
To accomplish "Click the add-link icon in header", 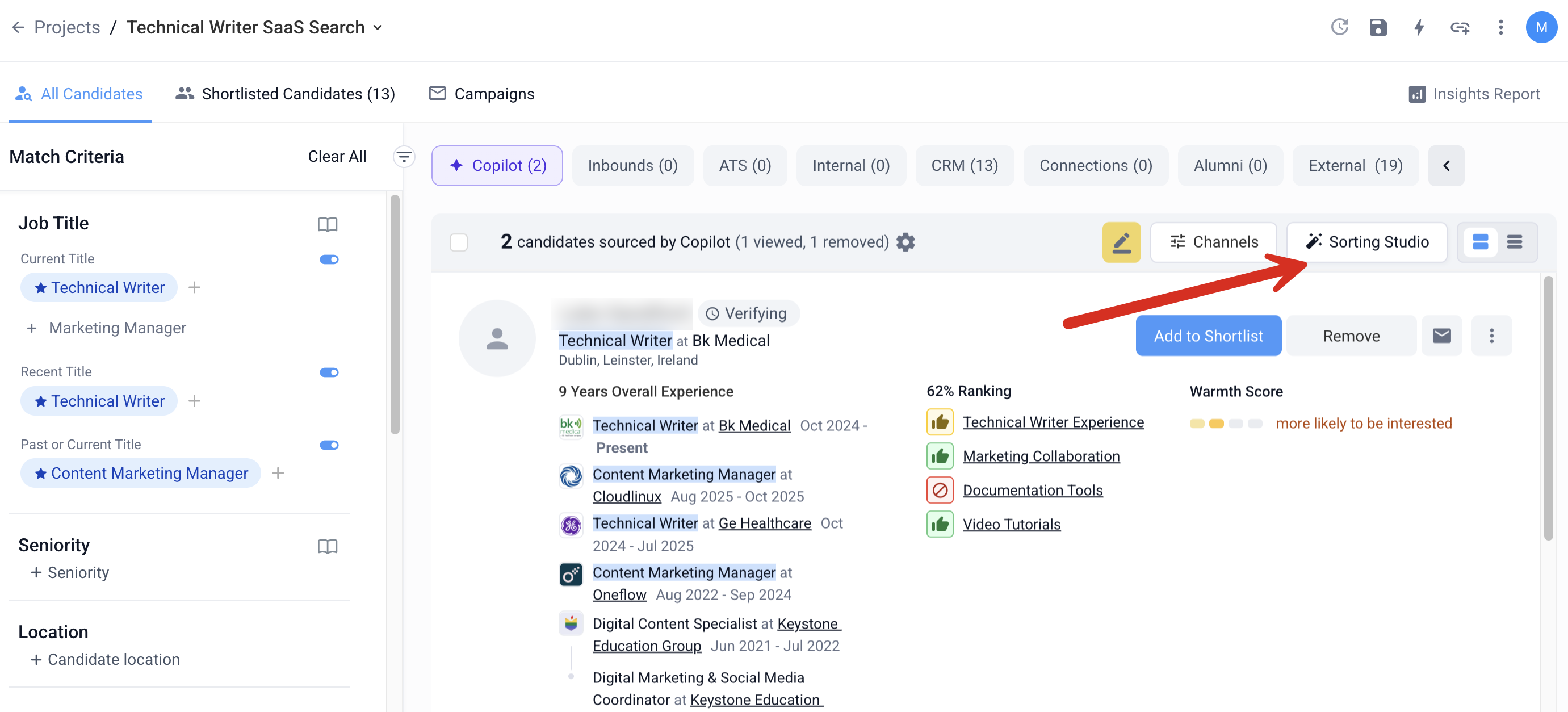I will click(1460, 27).
